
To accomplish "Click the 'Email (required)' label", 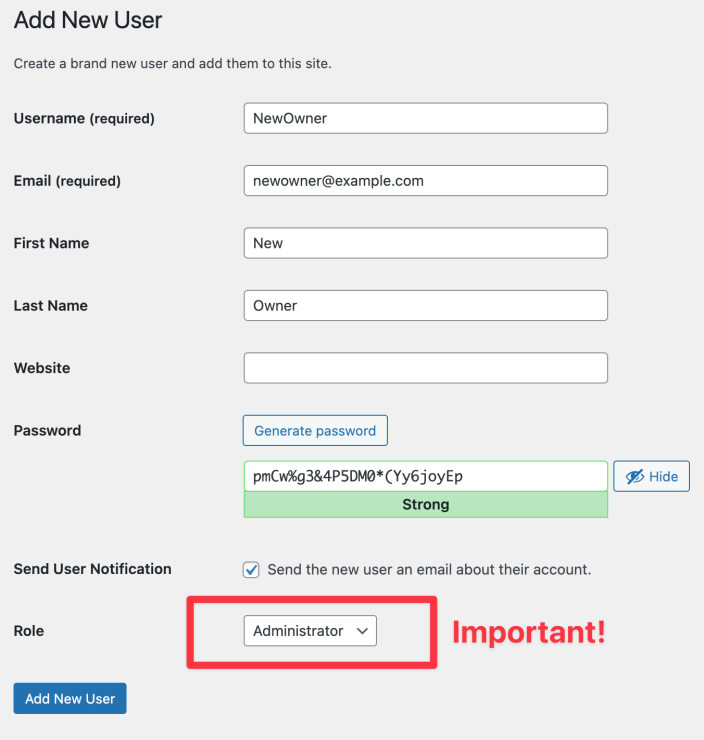I will pos(67,181).
